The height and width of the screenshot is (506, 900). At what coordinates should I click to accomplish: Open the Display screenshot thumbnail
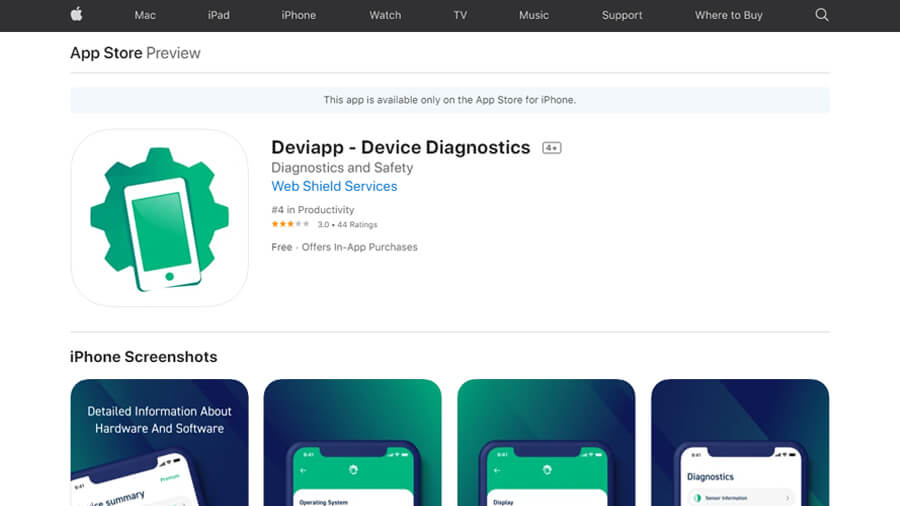point(546,442)
